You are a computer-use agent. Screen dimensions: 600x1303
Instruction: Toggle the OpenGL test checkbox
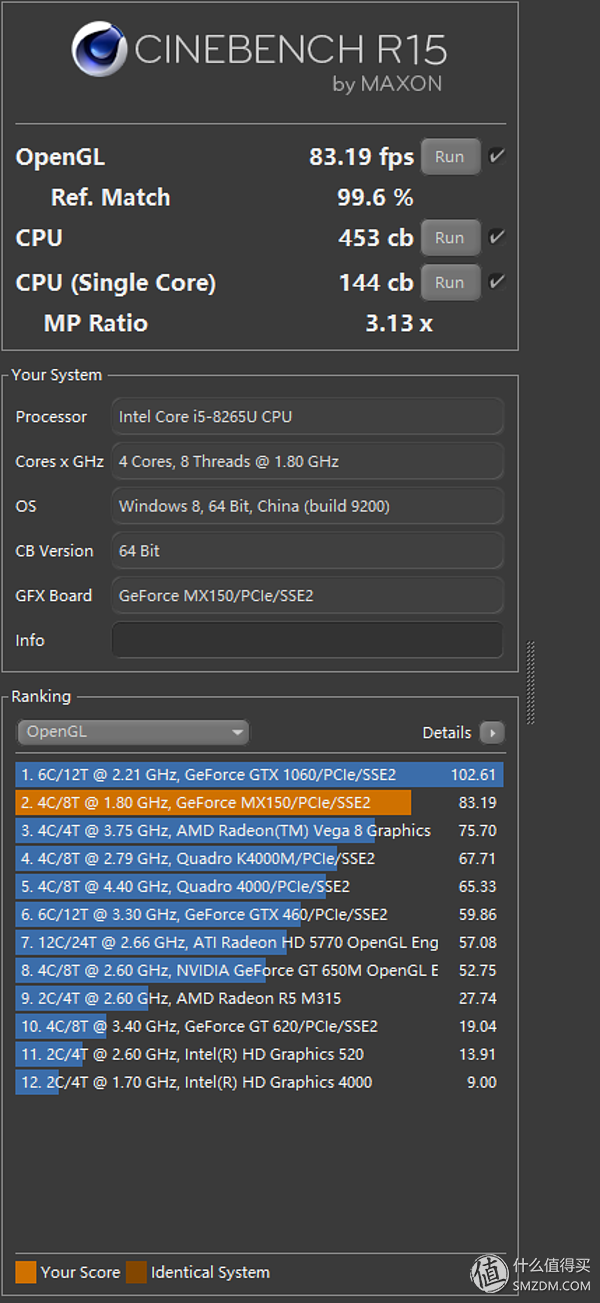pos(496,156)
